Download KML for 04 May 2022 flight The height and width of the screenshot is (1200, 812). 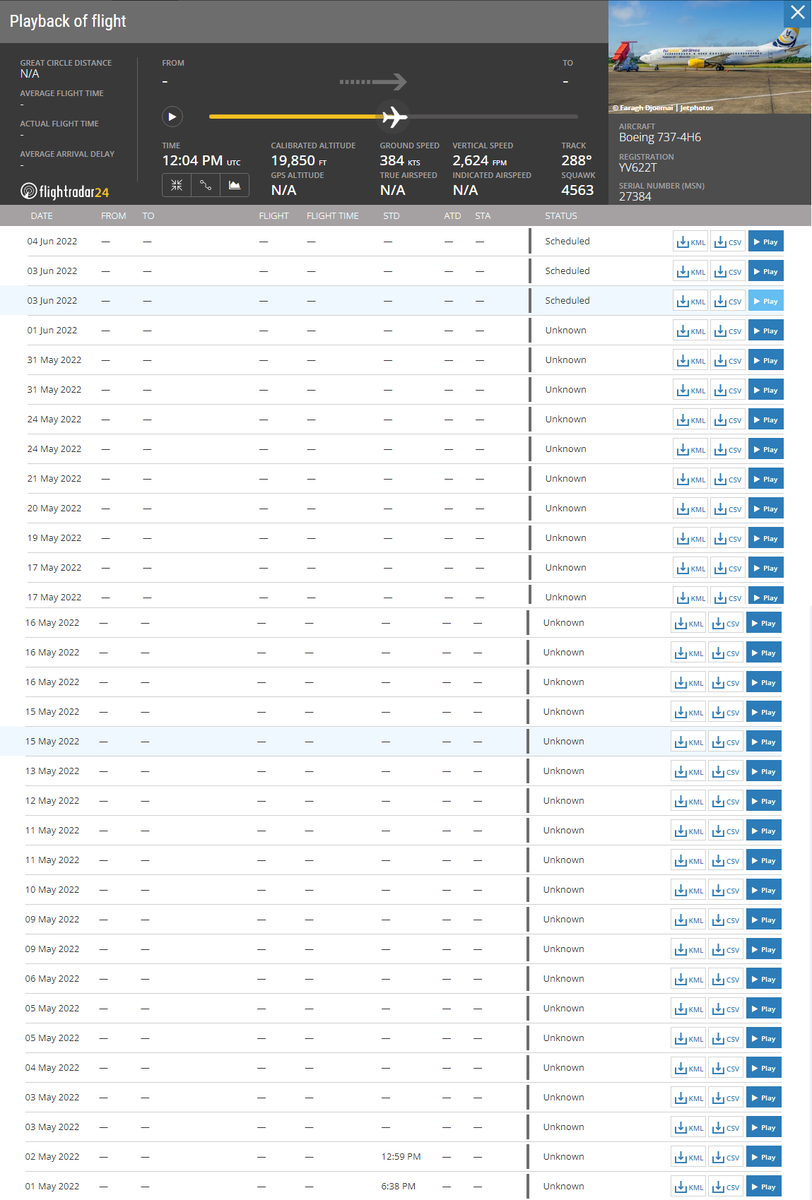[689, 1068]
